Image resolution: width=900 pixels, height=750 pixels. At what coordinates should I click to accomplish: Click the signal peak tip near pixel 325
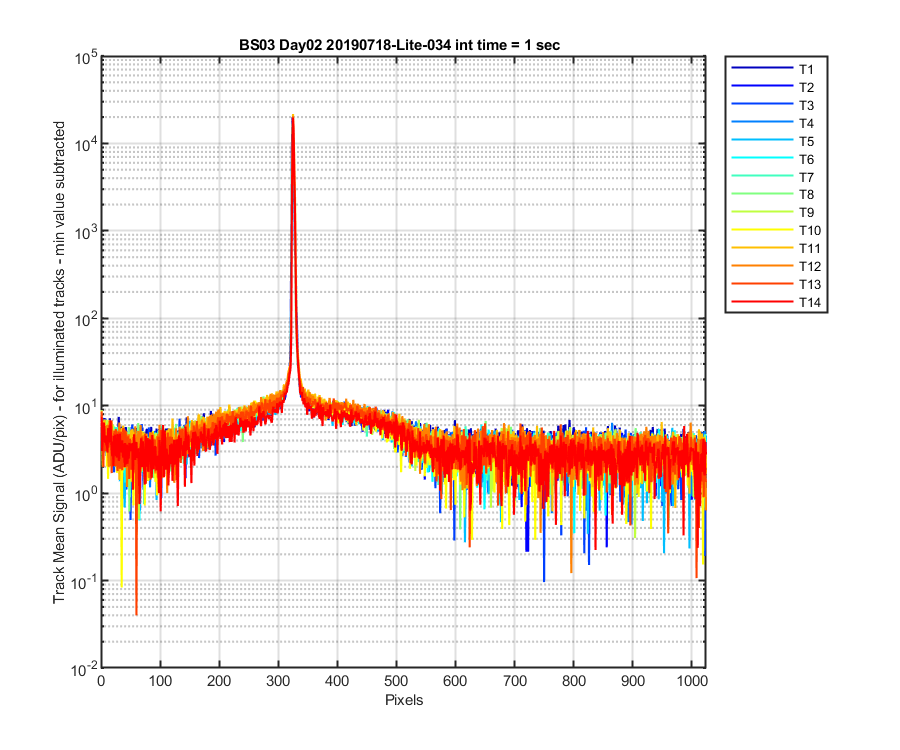point(293,116)
